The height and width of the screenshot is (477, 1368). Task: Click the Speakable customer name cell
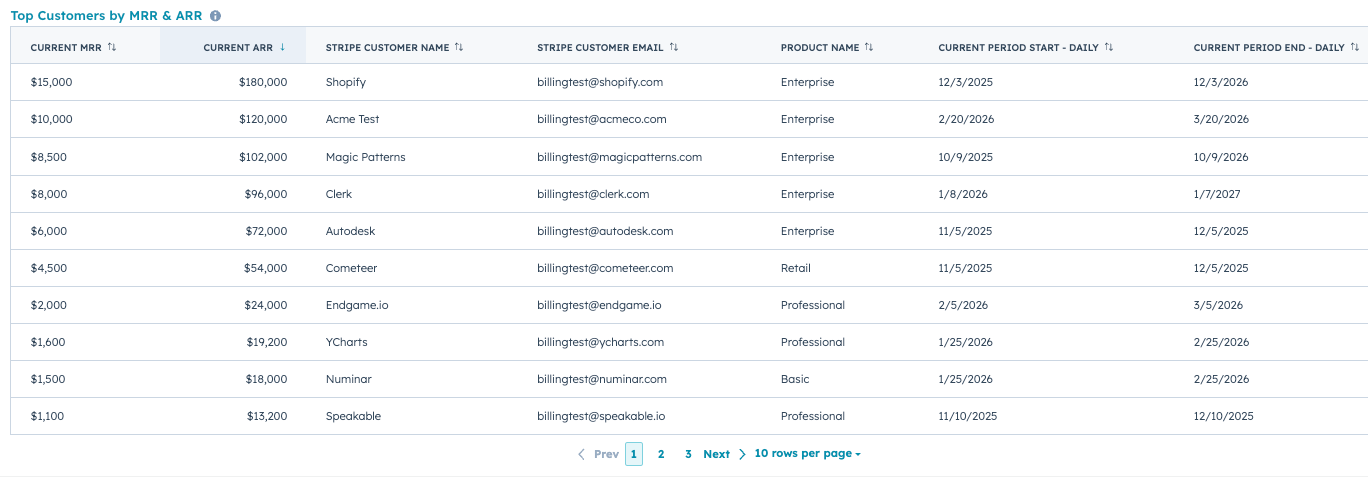tap(353, 416)
